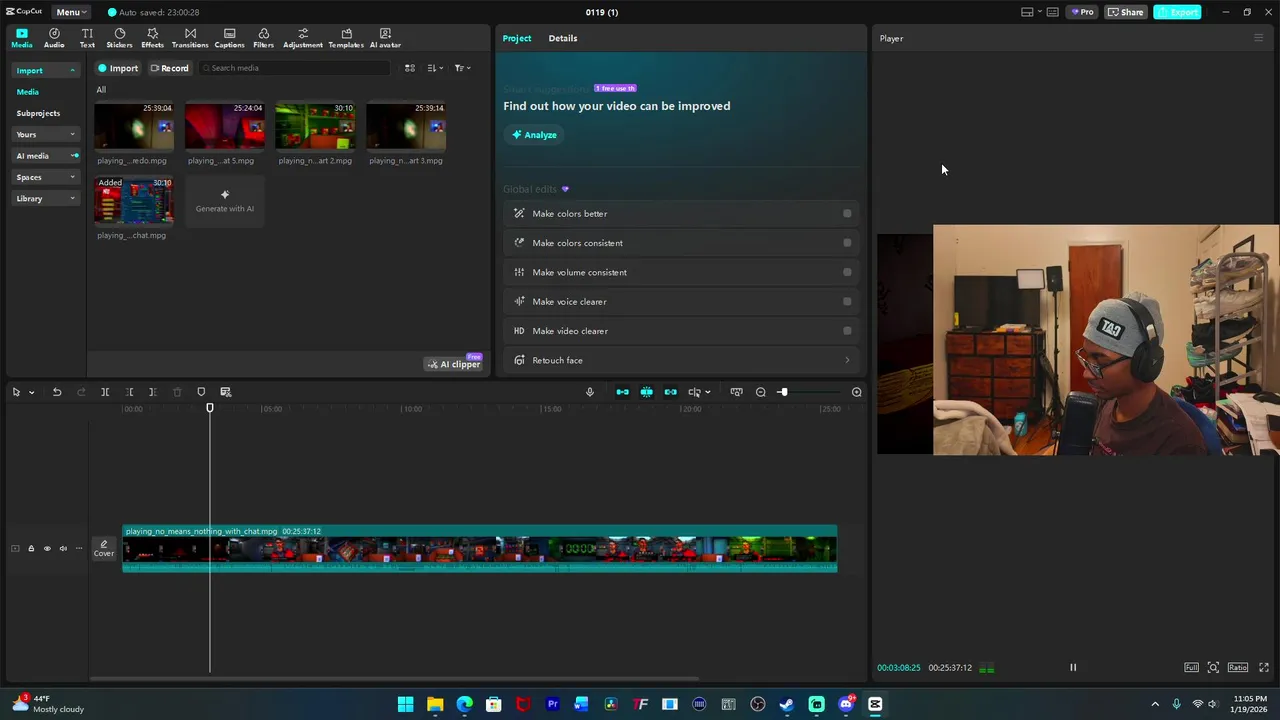The image size is (1280, 720).
Task: Open File Explorer from the taskbar
Action: click(435, 704)
